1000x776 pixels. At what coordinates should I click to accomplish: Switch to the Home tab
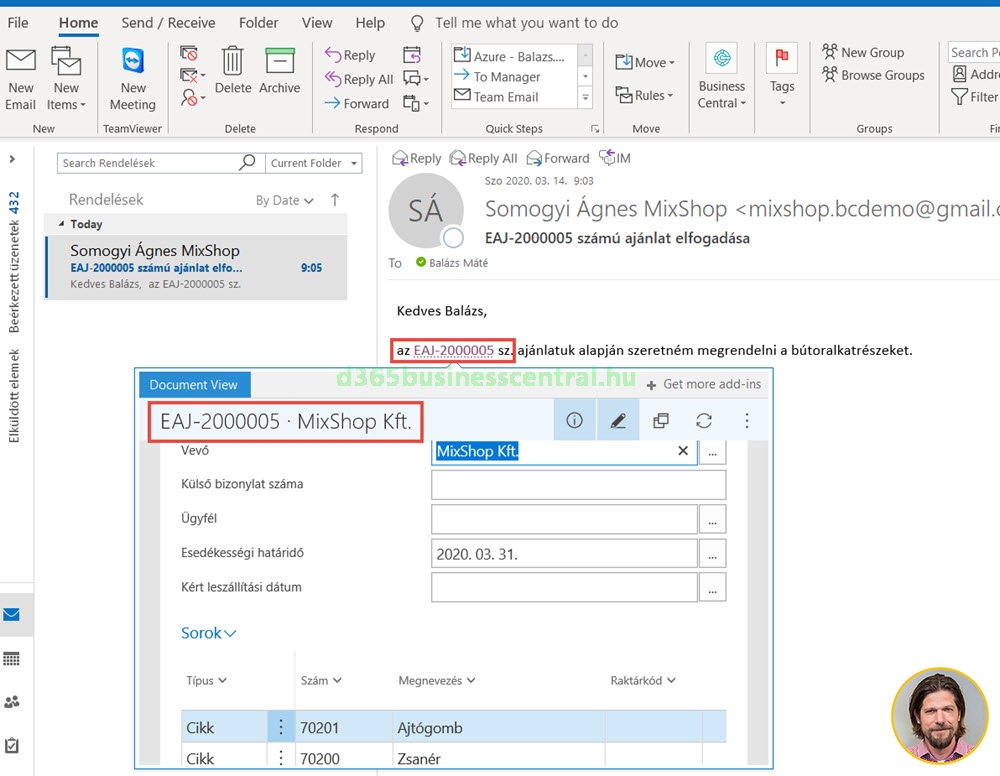point(78,23)
